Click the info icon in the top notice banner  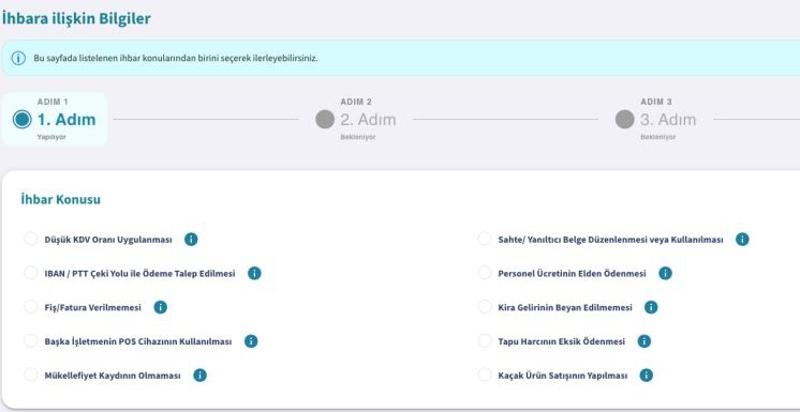(x=18, y=58)
